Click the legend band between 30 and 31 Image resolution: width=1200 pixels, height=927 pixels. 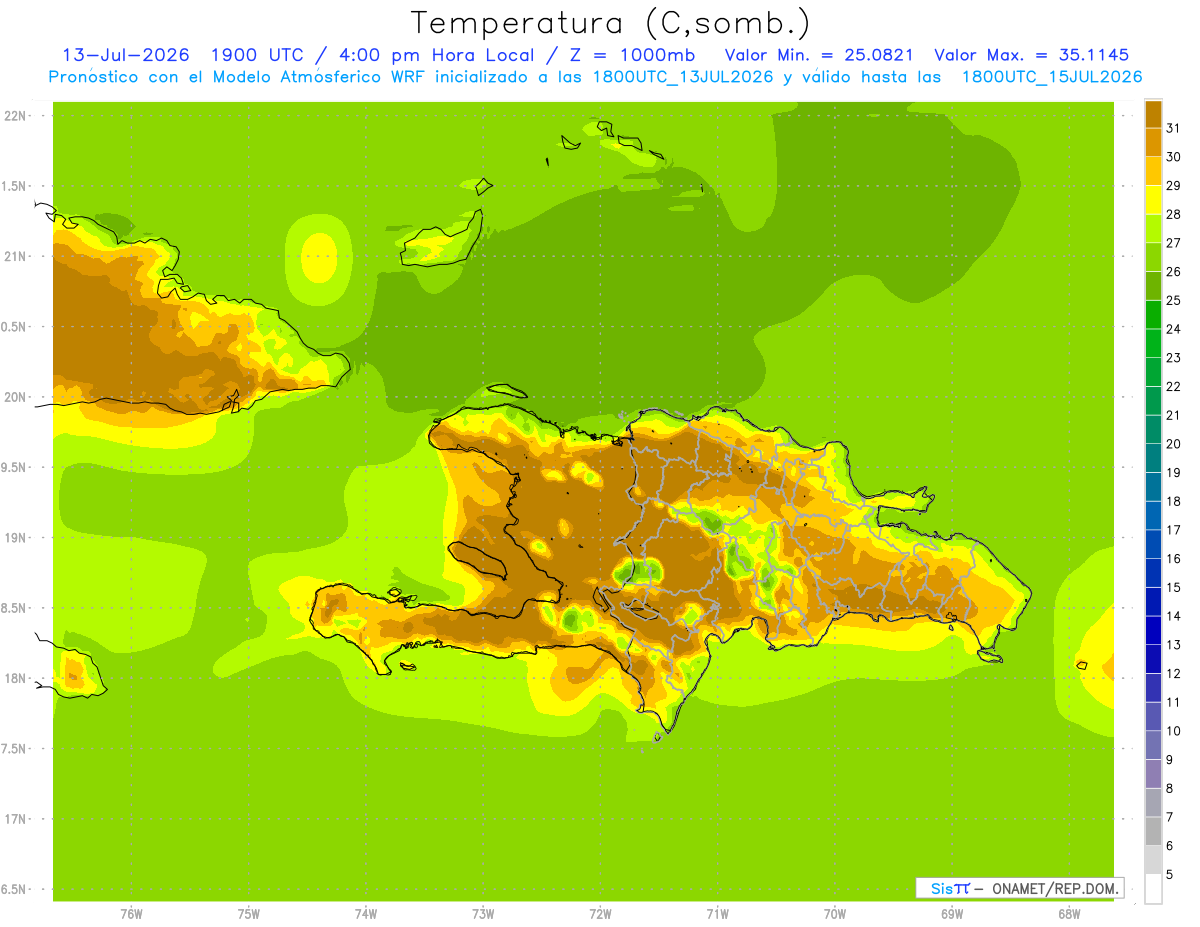[1153, 143]
